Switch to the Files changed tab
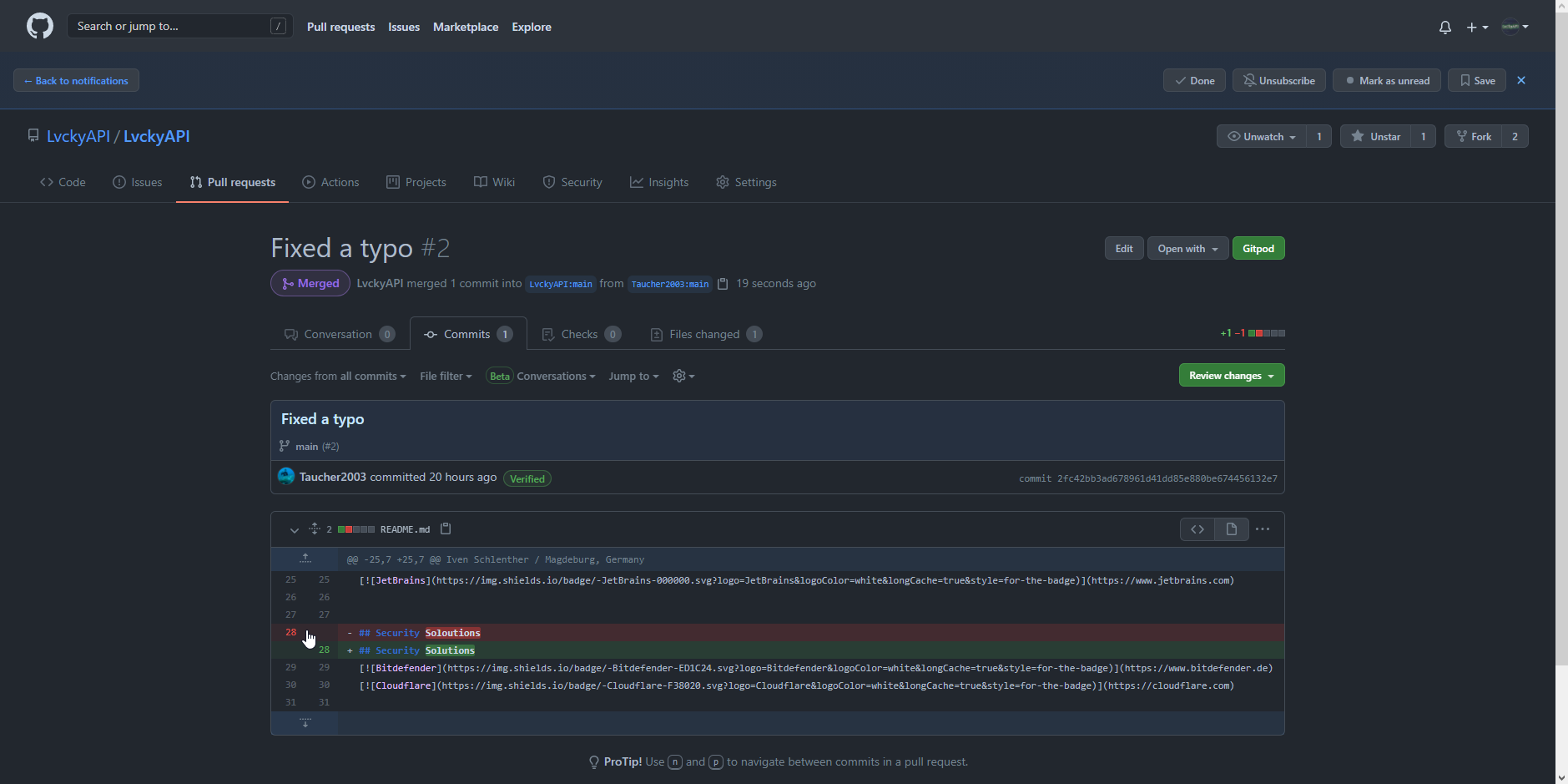Screen dimensions: 1568x784 [x=704, y=334]
